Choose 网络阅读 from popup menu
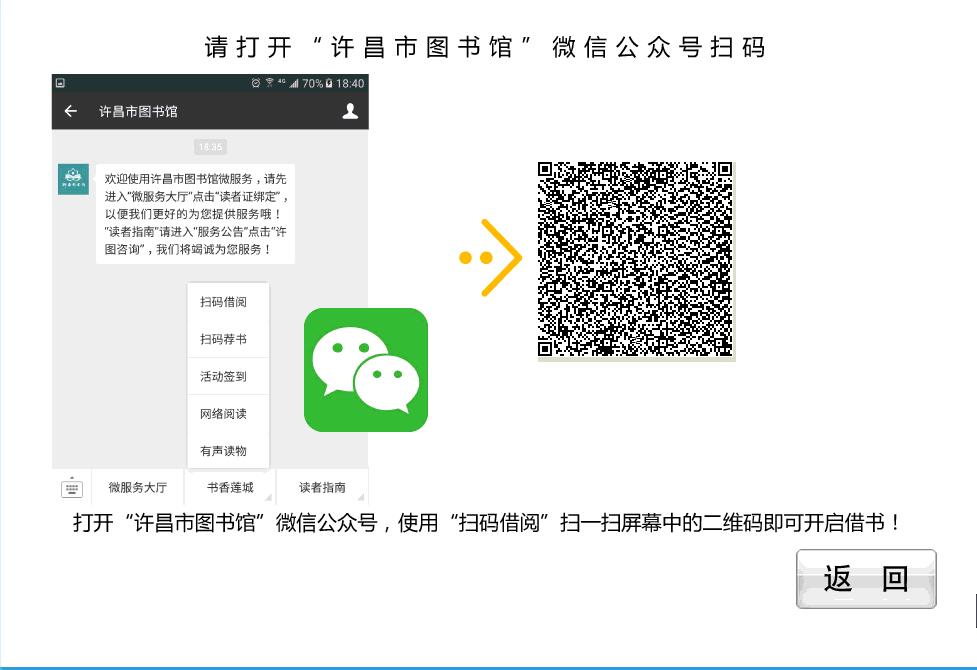Image resolution: width=977 pixels, height=670 pixels. [224, 414]
